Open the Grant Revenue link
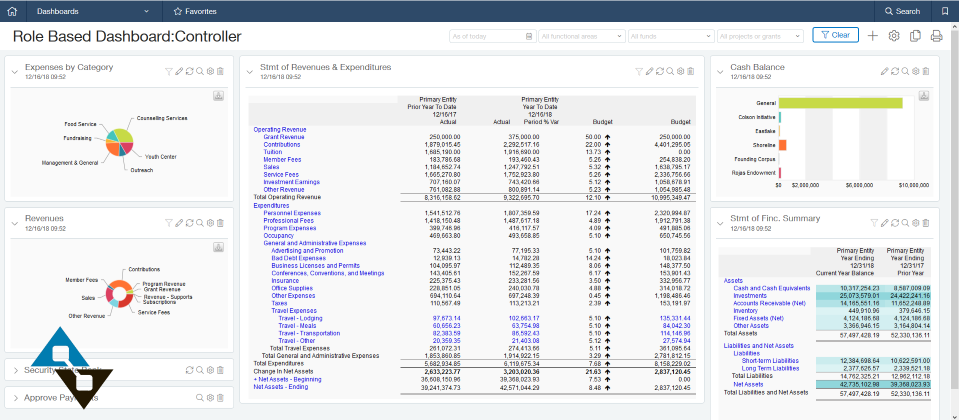The width and height of the screenshot is (959, 420). pyautogui.click(x=284, y=137)
